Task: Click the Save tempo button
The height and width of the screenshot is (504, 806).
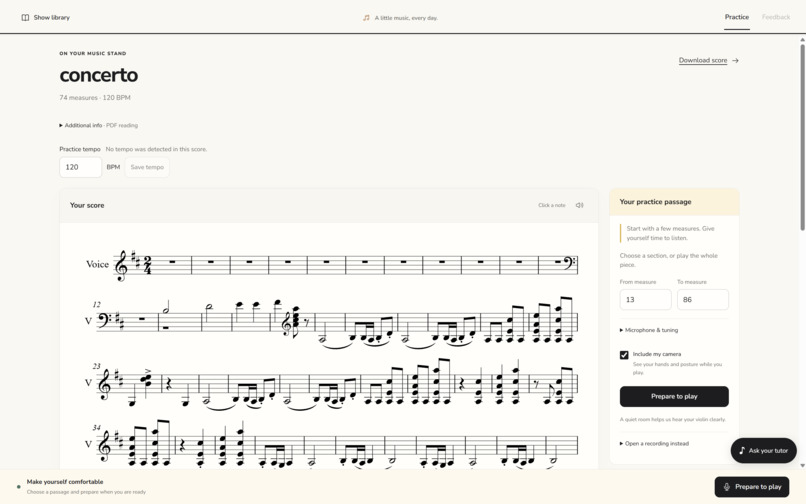Action: (x=147, y=167)
